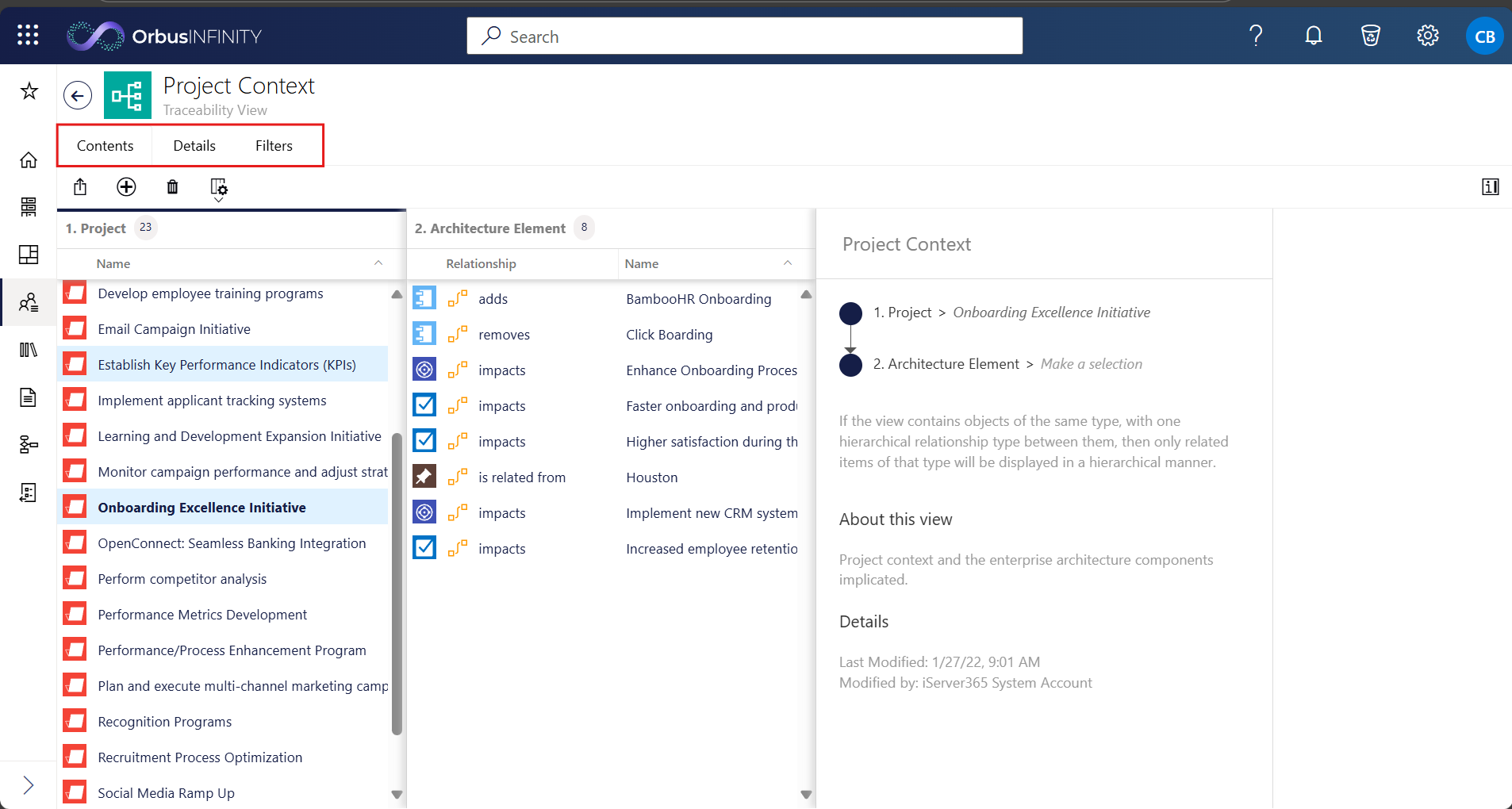Click 'Onboarding Excellence Initiative' breadcrumb link

(x=1051, y=312)
